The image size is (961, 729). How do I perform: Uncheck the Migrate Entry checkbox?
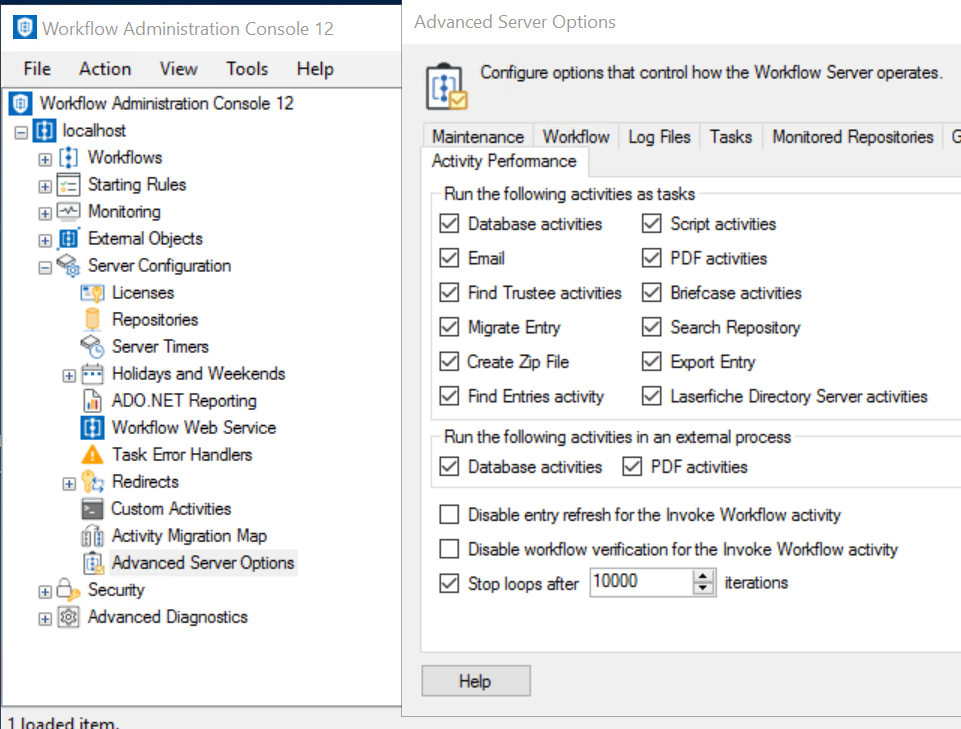[x=449, y=327]
